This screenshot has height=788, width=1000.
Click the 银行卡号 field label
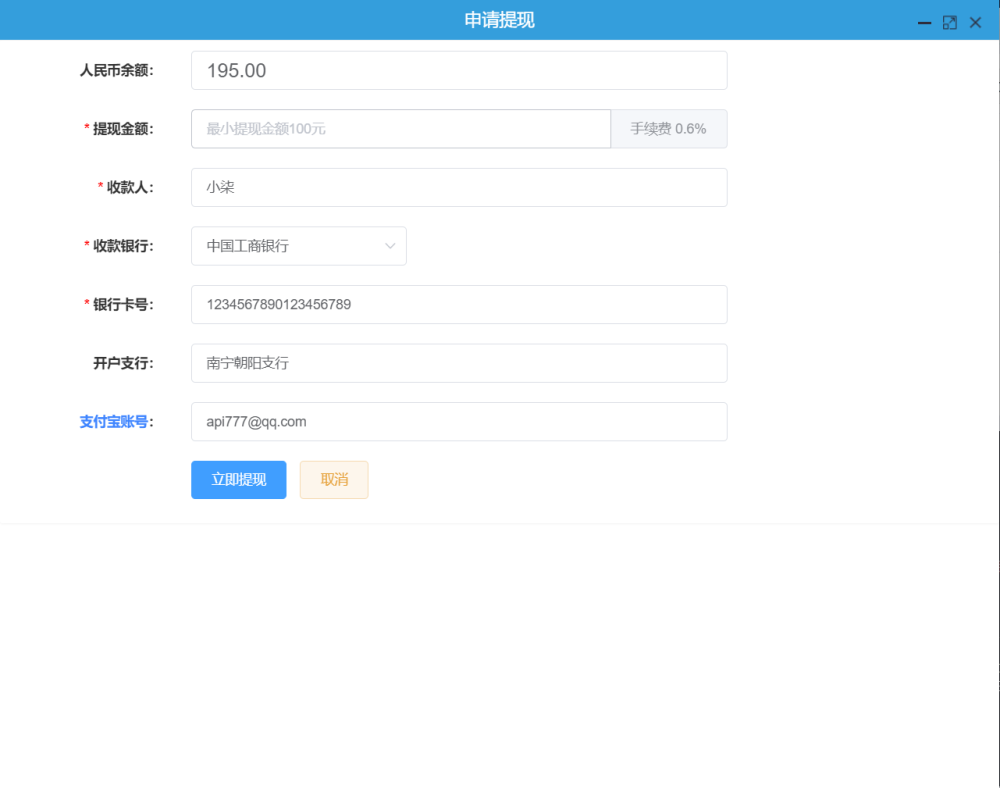coord(123,305)
